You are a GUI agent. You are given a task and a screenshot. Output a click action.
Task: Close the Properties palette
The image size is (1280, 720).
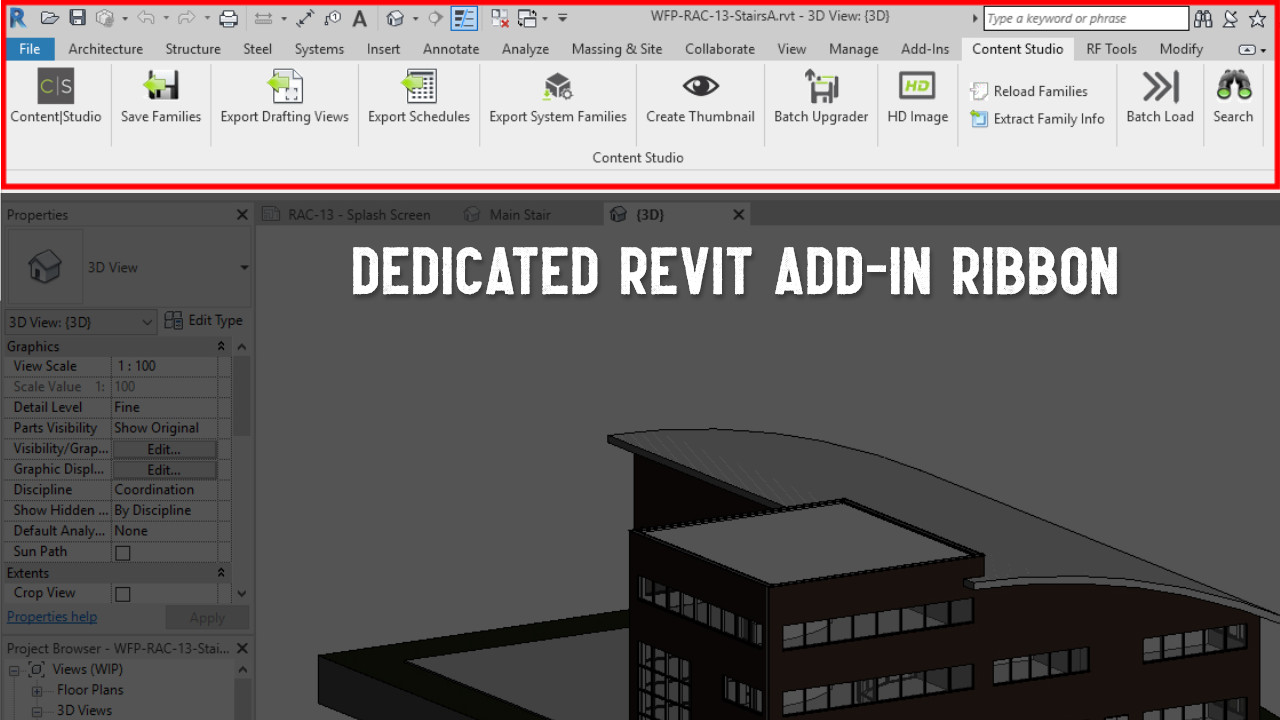pos(242,215)
